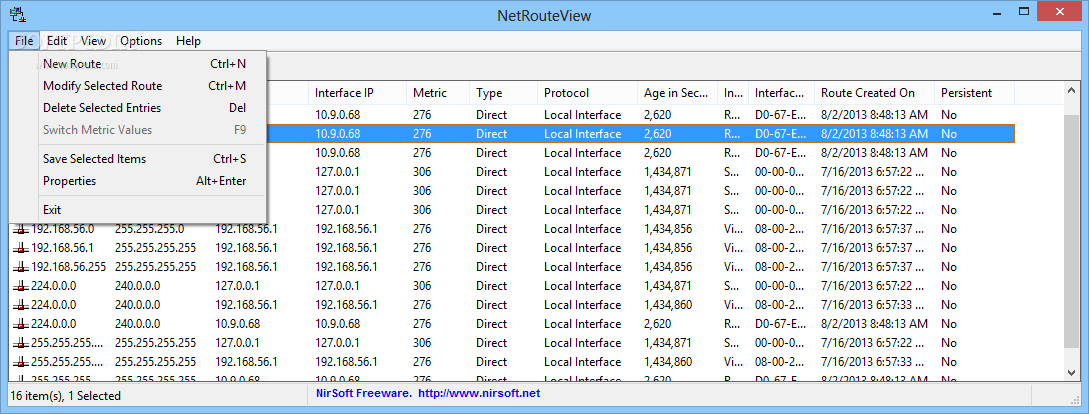Open the File menu
This screenshot has height=414, width=1089.
(24, 41)
